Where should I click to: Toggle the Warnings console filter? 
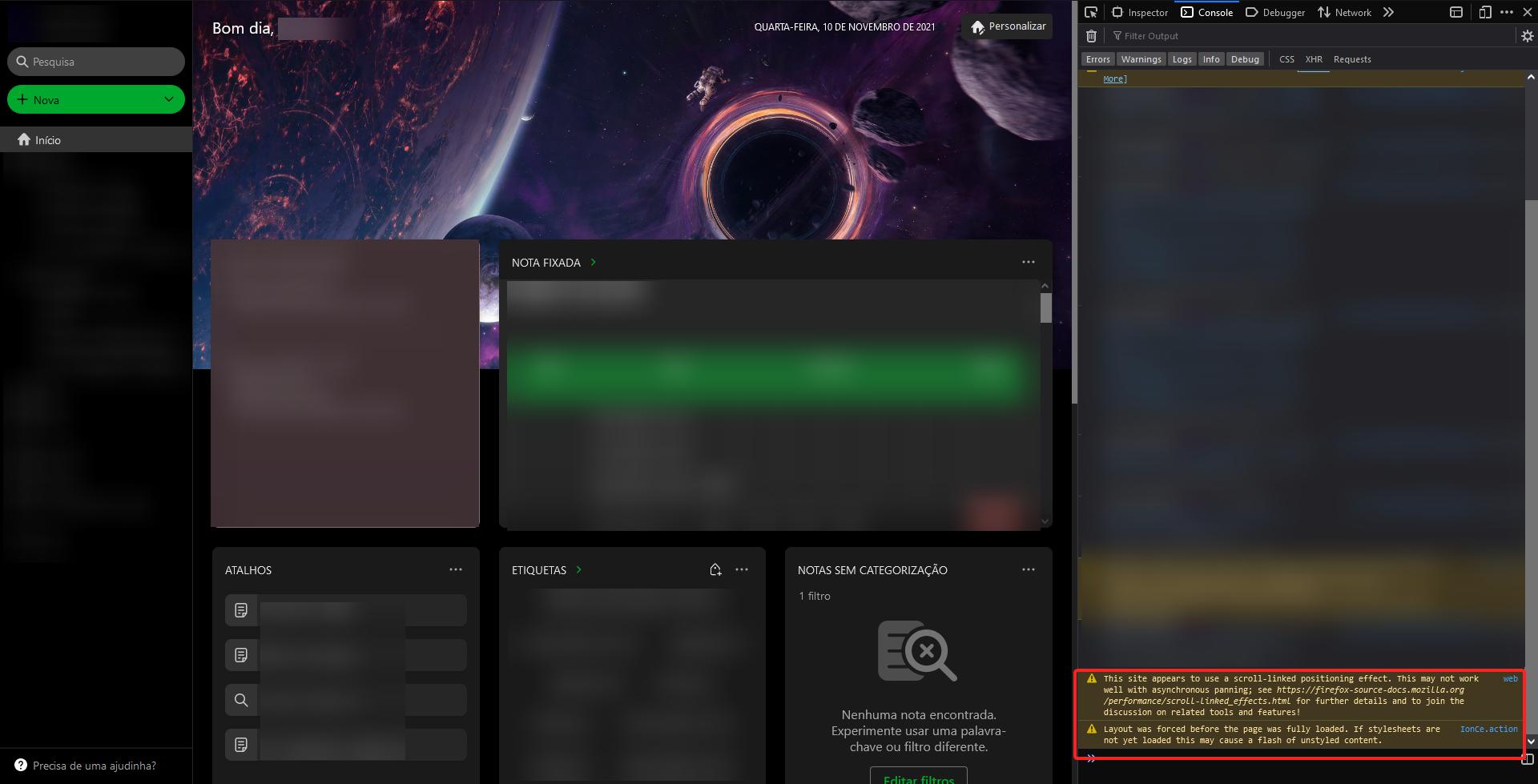[x=1141, y=58]
